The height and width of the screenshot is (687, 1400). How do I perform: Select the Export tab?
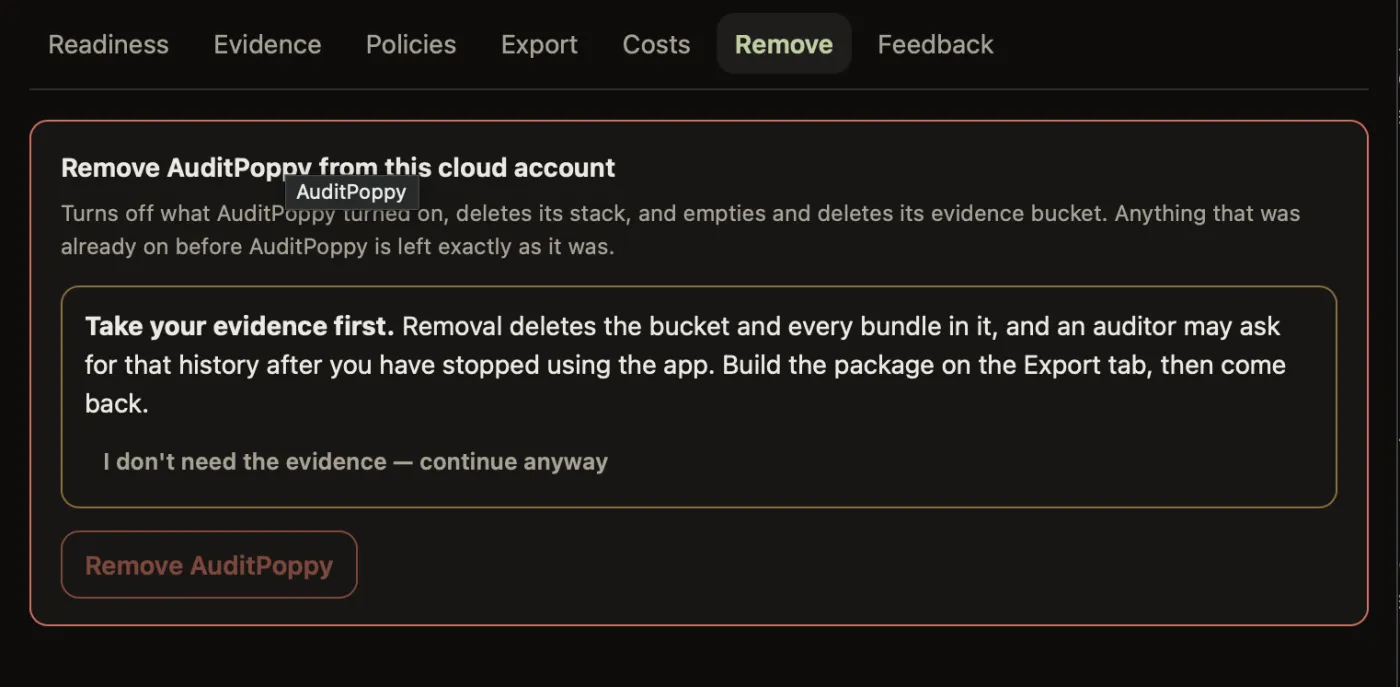click(x=539, y=44)
